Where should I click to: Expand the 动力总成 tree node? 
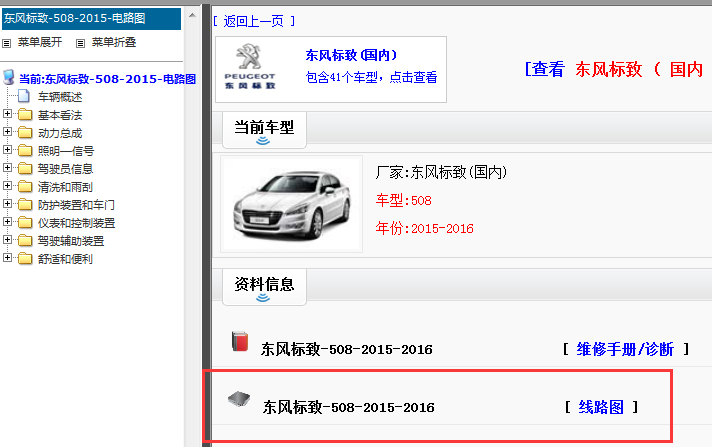point(7,131)
